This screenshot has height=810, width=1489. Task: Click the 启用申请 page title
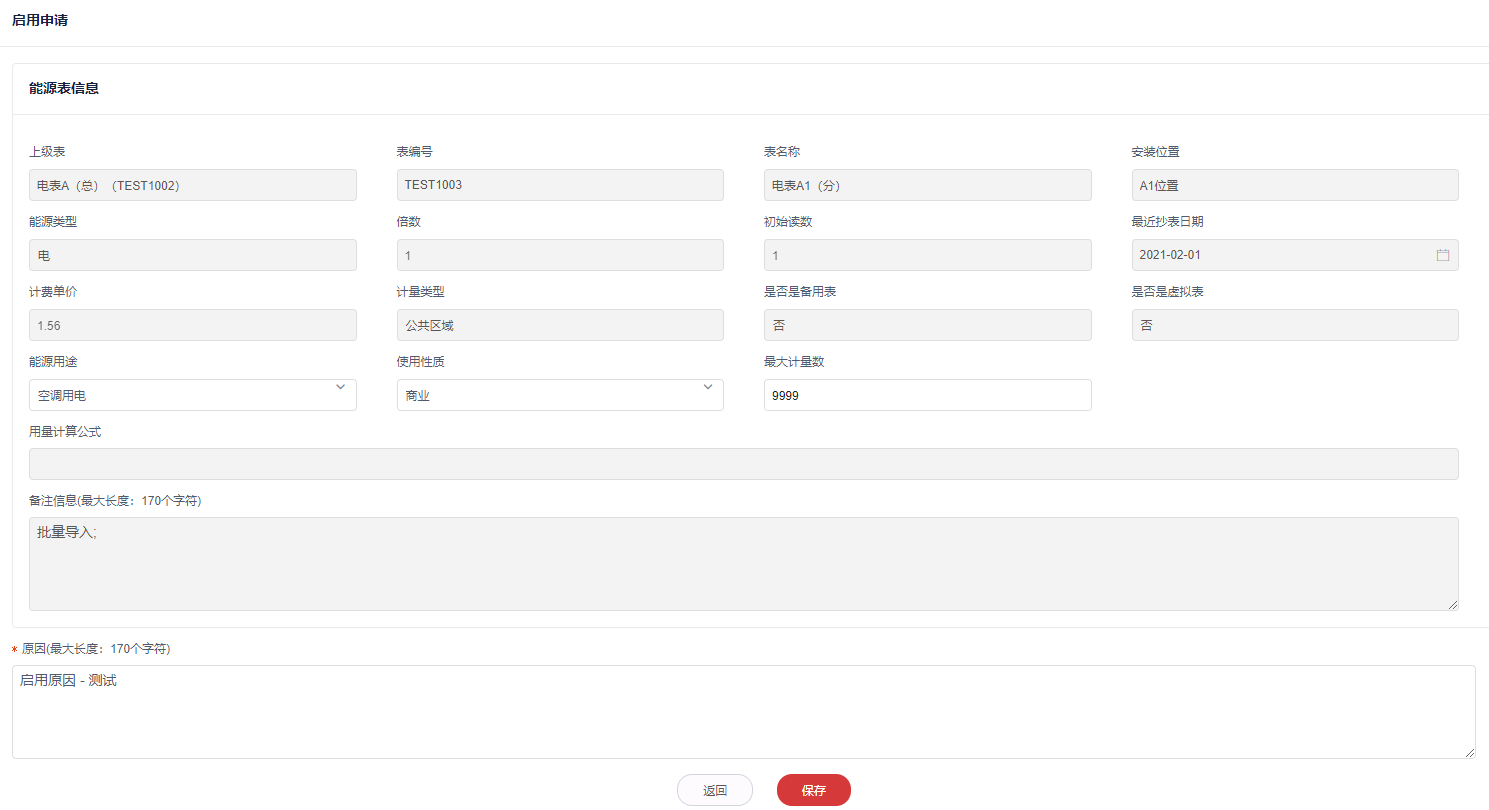coord(40,20)
